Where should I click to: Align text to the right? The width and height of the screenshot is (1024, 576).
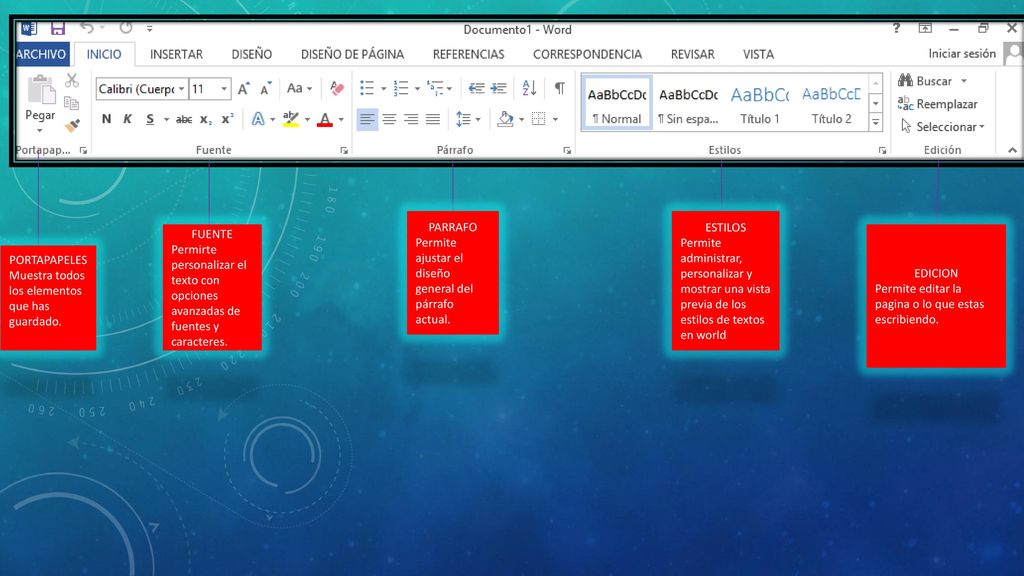411,120
